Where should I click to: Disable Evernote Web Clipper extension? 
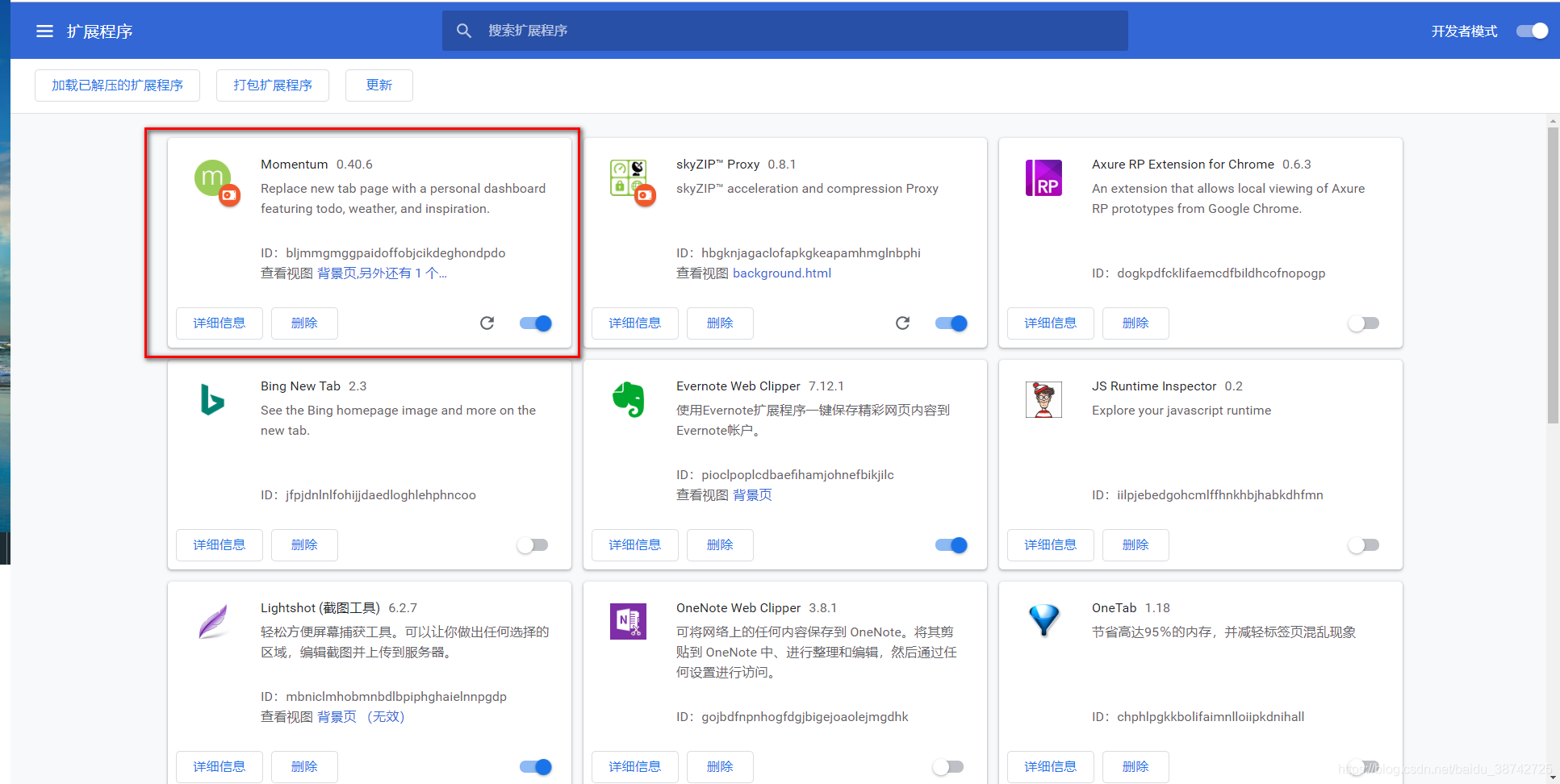tap(951, 544)
